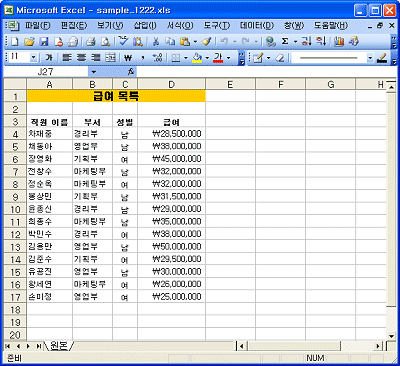Apply cell borders icon
Screen dimensions: 400x366
coord(176,58)
